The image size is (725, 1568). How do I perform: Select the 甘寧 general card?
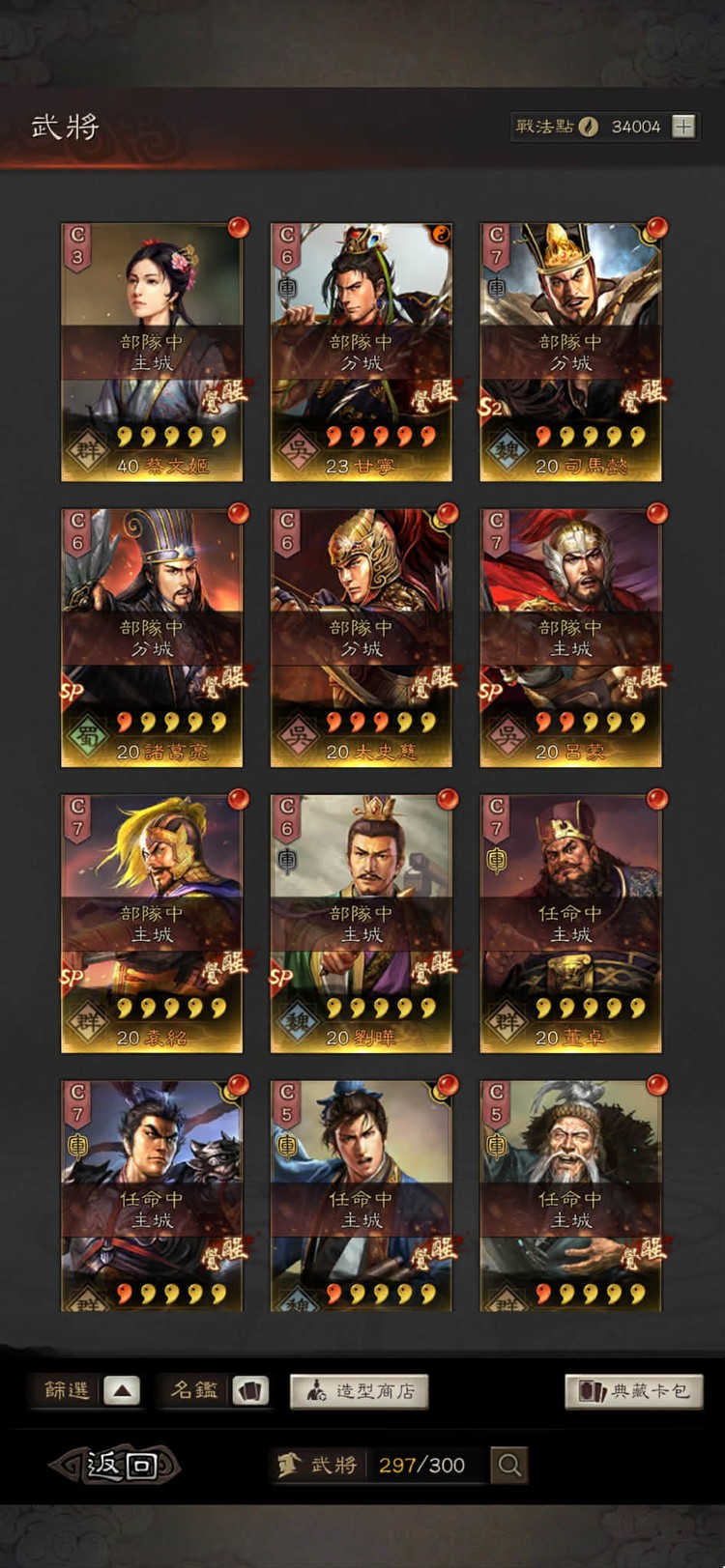[362, 352]
